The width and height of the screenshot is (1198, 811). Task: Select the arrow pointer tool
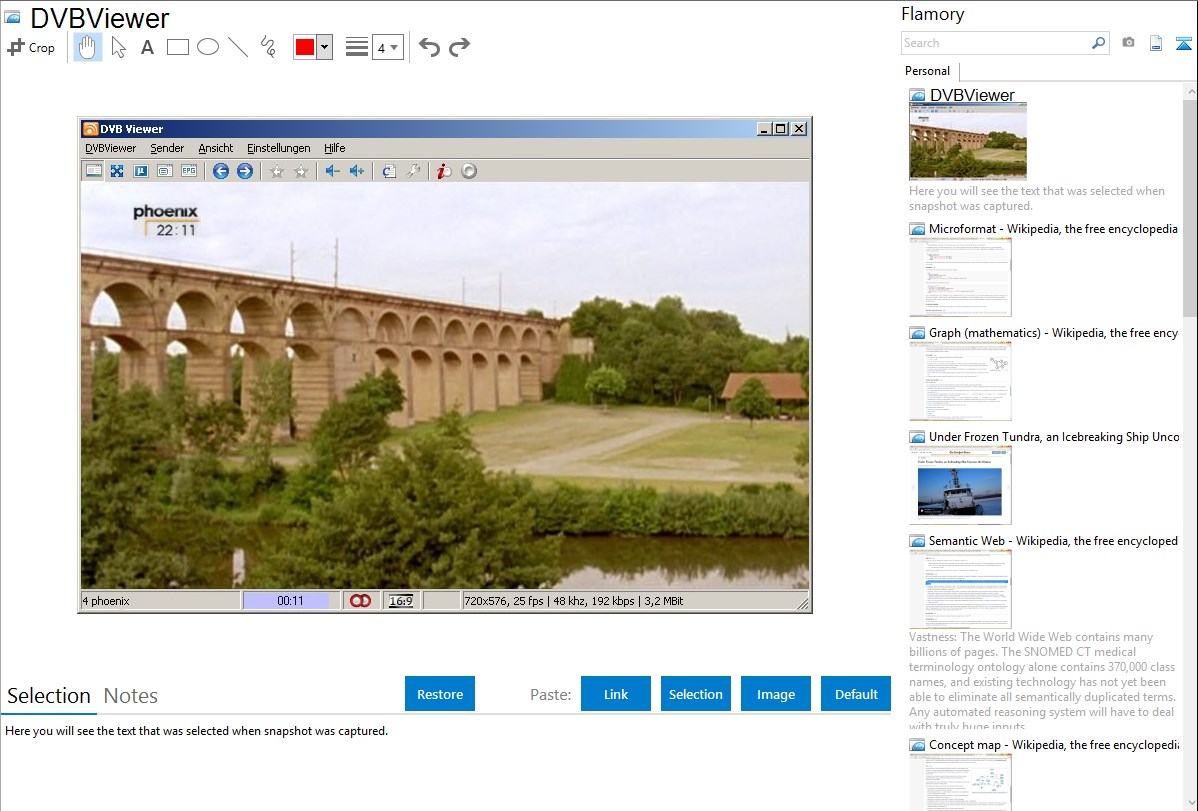point(118,47)
